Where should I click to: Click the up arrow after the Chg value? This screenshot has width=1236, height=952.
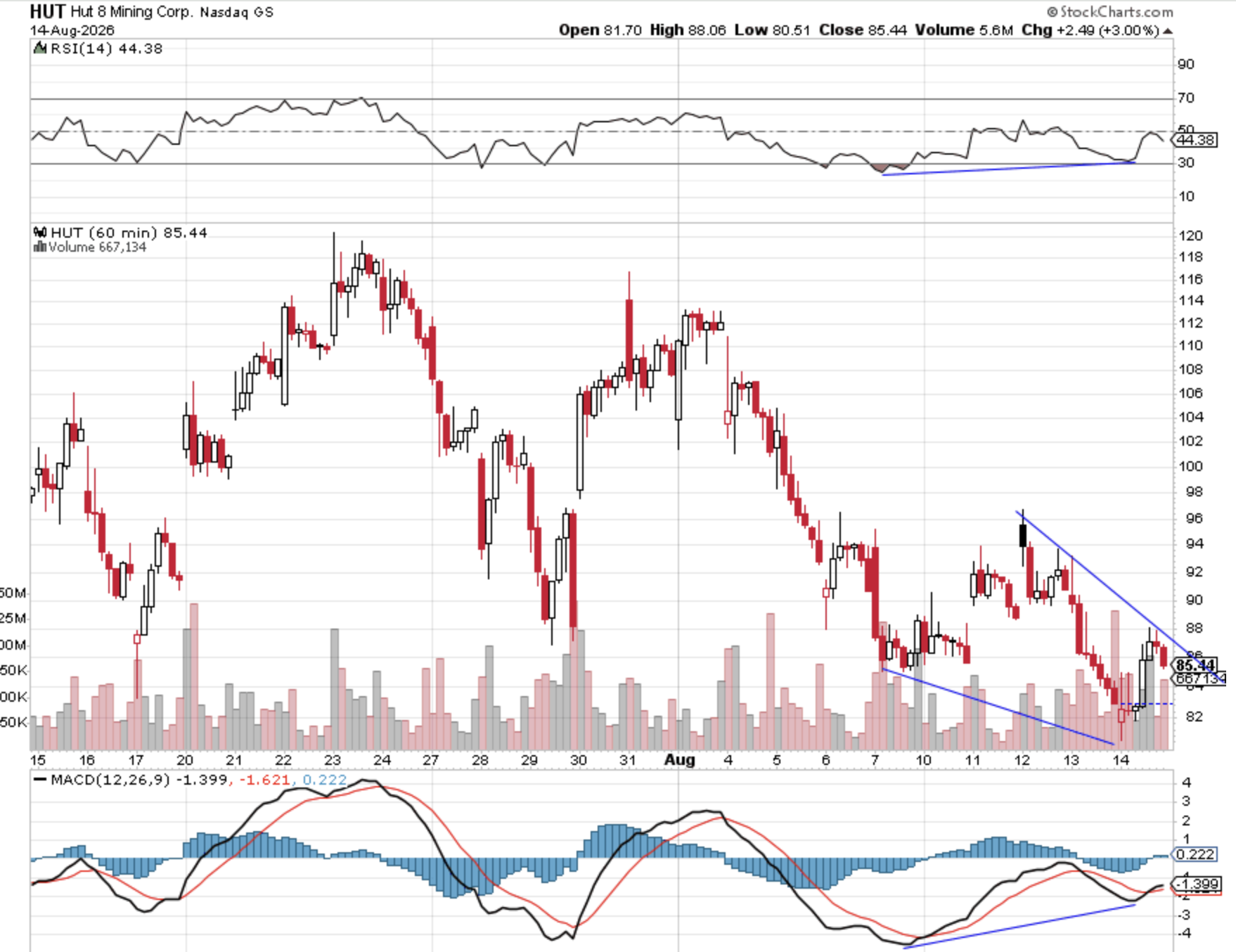pos(1168,30)
